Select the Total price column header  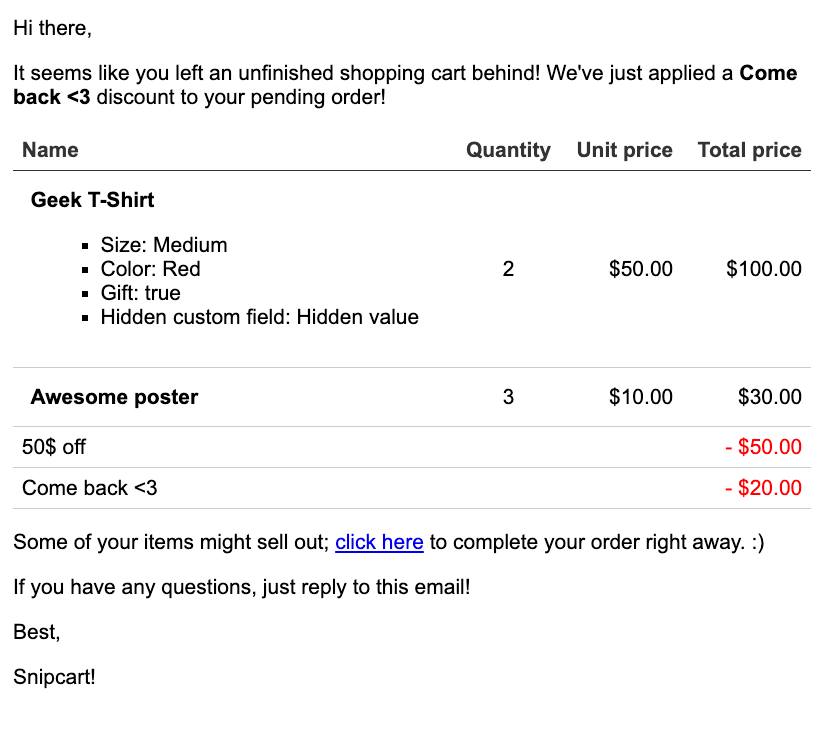pyautogui.click(x=750, y=150)
